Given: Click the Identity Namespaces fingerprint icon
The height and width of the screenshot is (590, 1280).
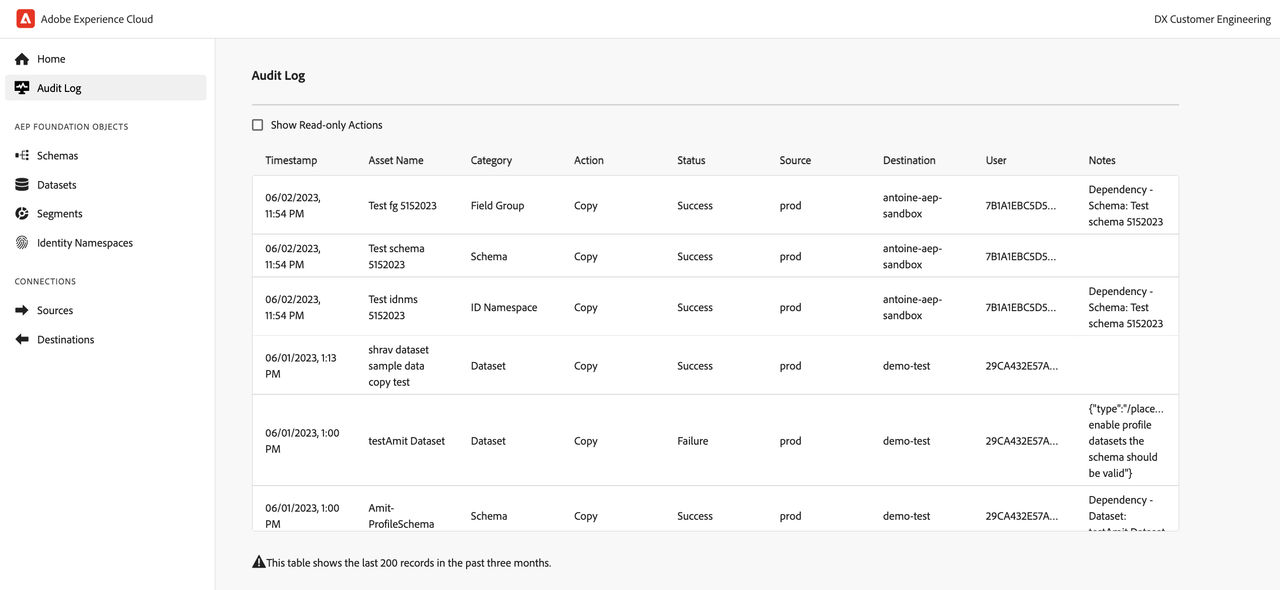Looking at the screenshot, I should 22,243.
